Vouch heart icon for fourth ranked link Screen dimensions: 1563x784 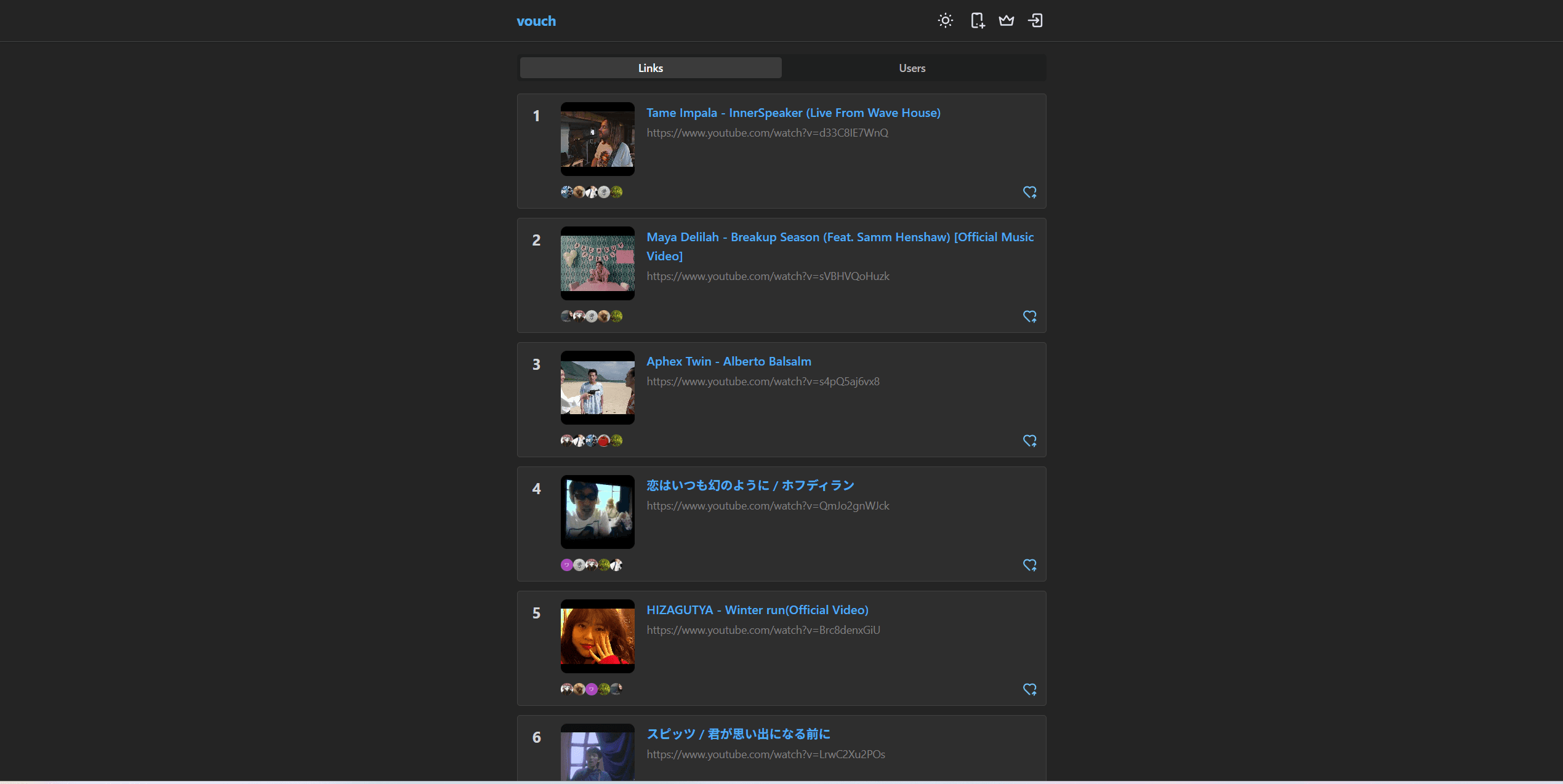[1029, 565]
